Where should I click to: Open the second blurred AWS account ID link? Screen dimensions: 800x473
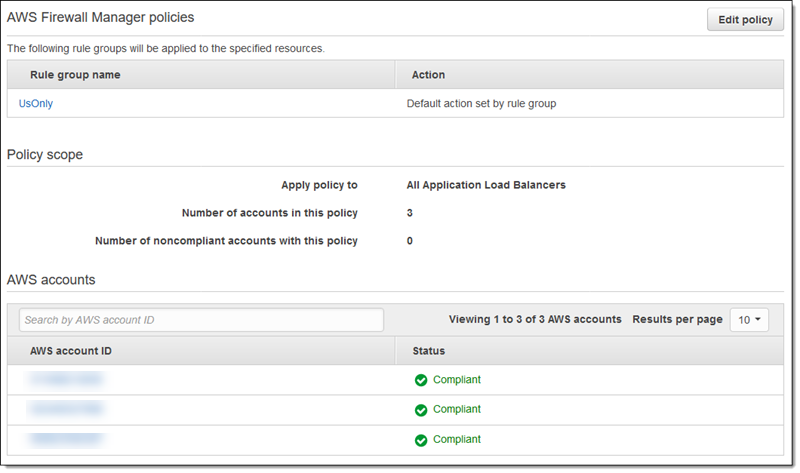pyautogui.click(x=66, y=409)
